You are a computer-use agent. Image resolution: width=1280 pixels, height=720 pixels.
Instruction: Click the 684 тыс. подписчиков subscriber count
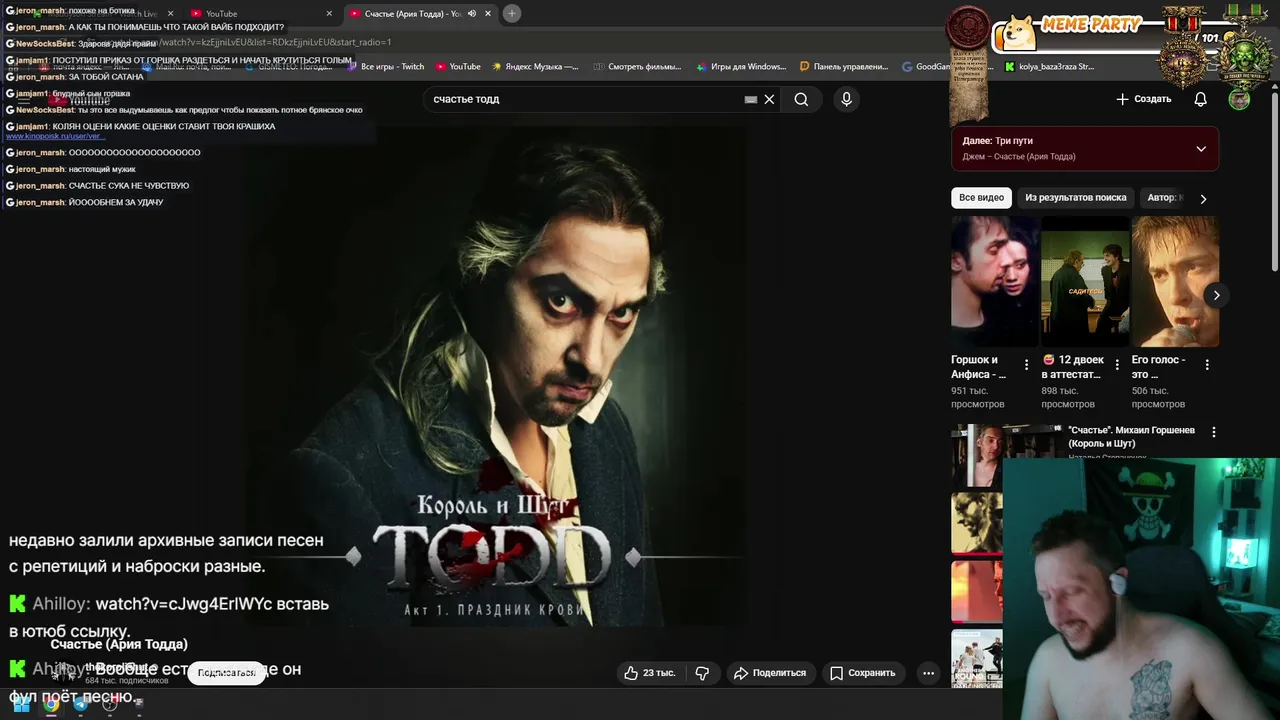(x=127, y=680)
